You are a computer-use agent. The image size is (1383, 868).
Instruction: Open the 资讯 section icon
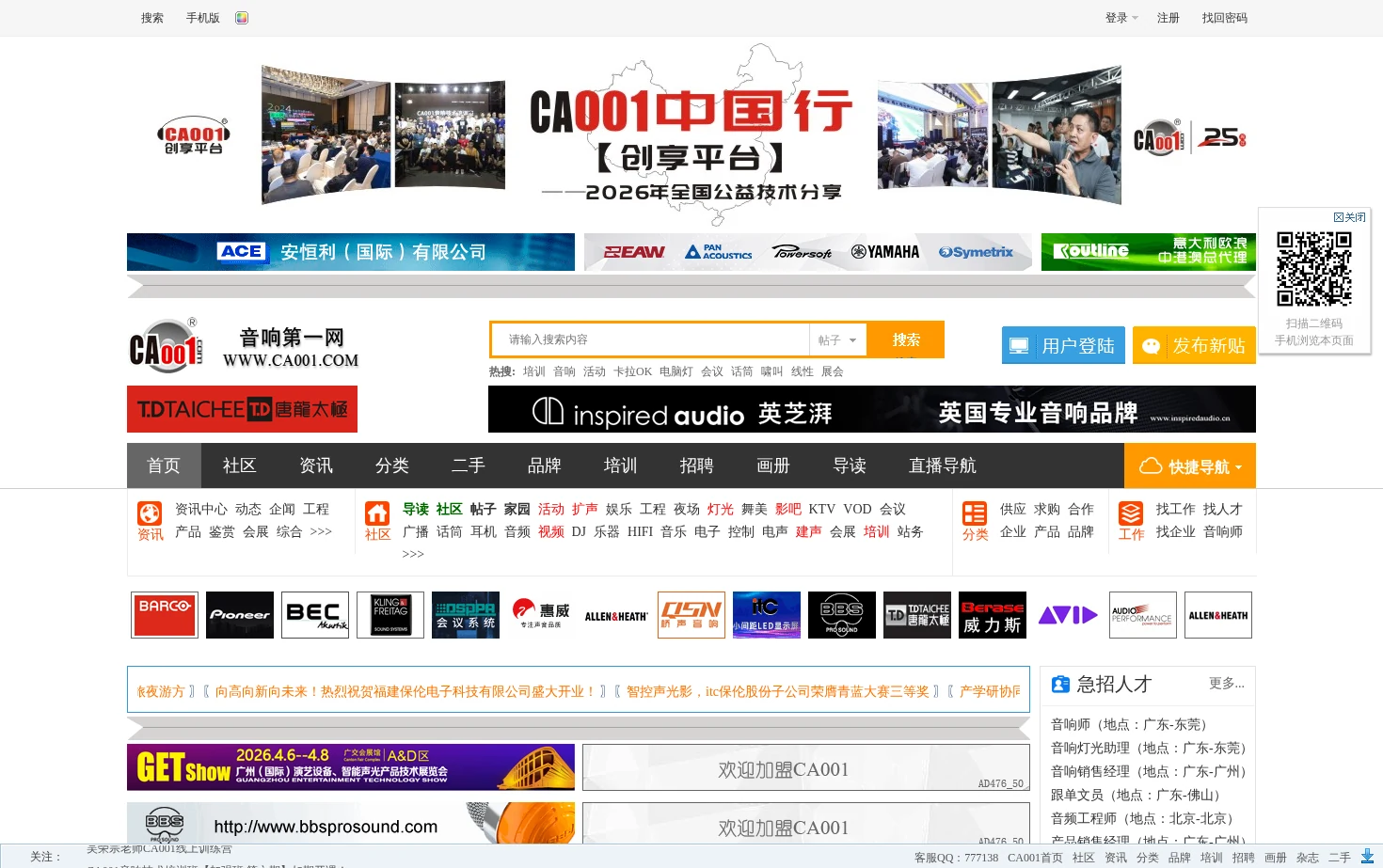pyautogui.click(x=150, y=513)
